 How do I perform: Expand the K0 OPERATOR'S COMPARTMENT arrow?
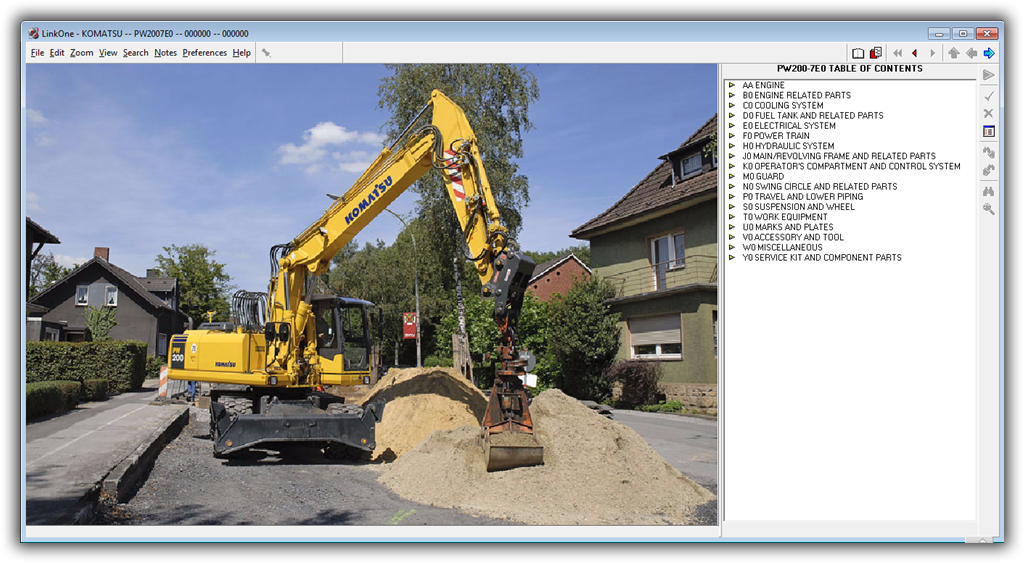coord(732,166)
